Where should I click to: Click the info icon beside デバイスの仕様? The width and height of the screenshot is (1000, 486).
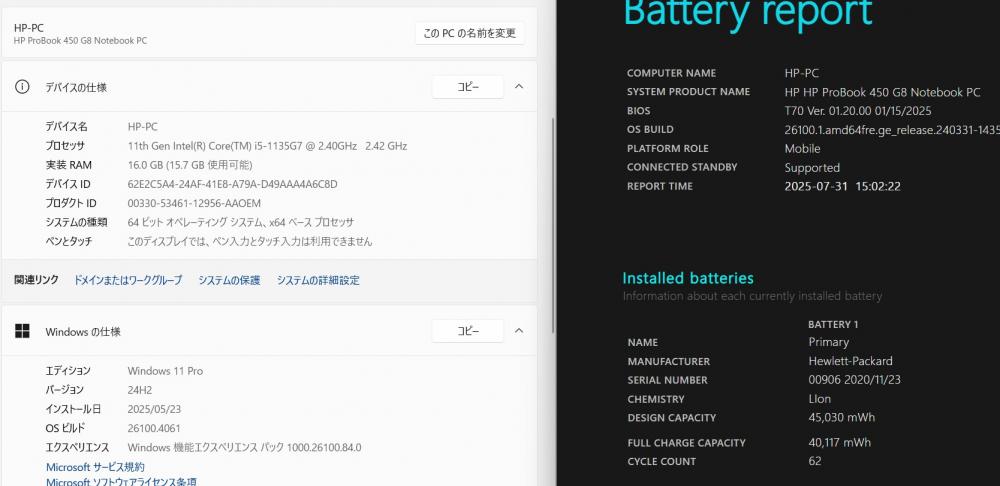pyautogui.click(x=22, y=87)
